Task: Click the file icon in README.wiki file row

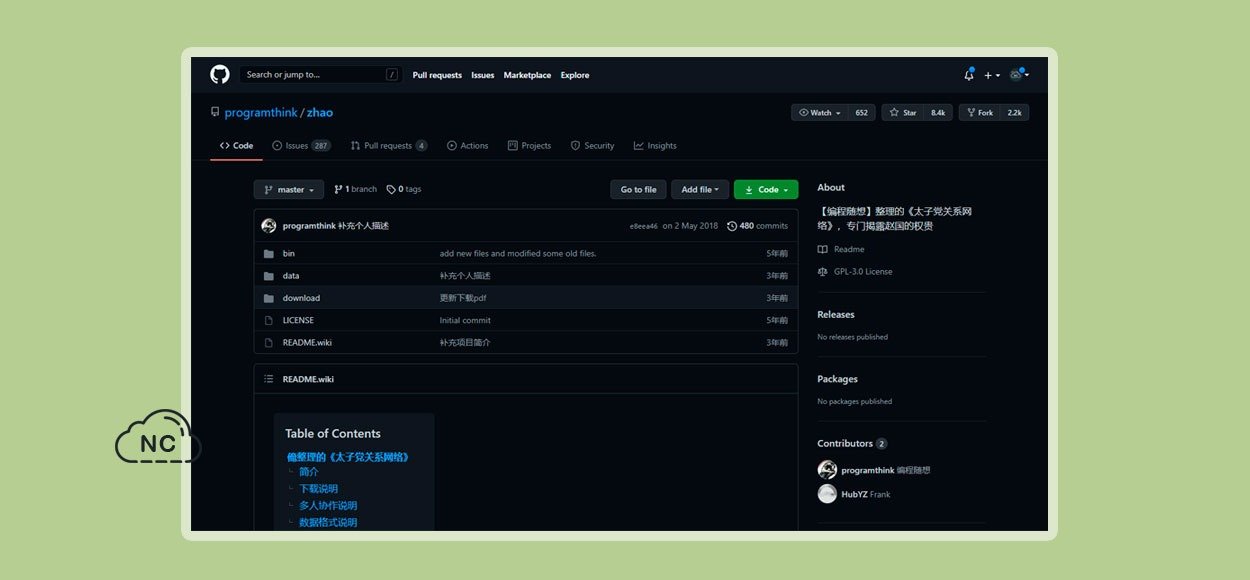Action: pyautogui.click(x=268, y=342)
